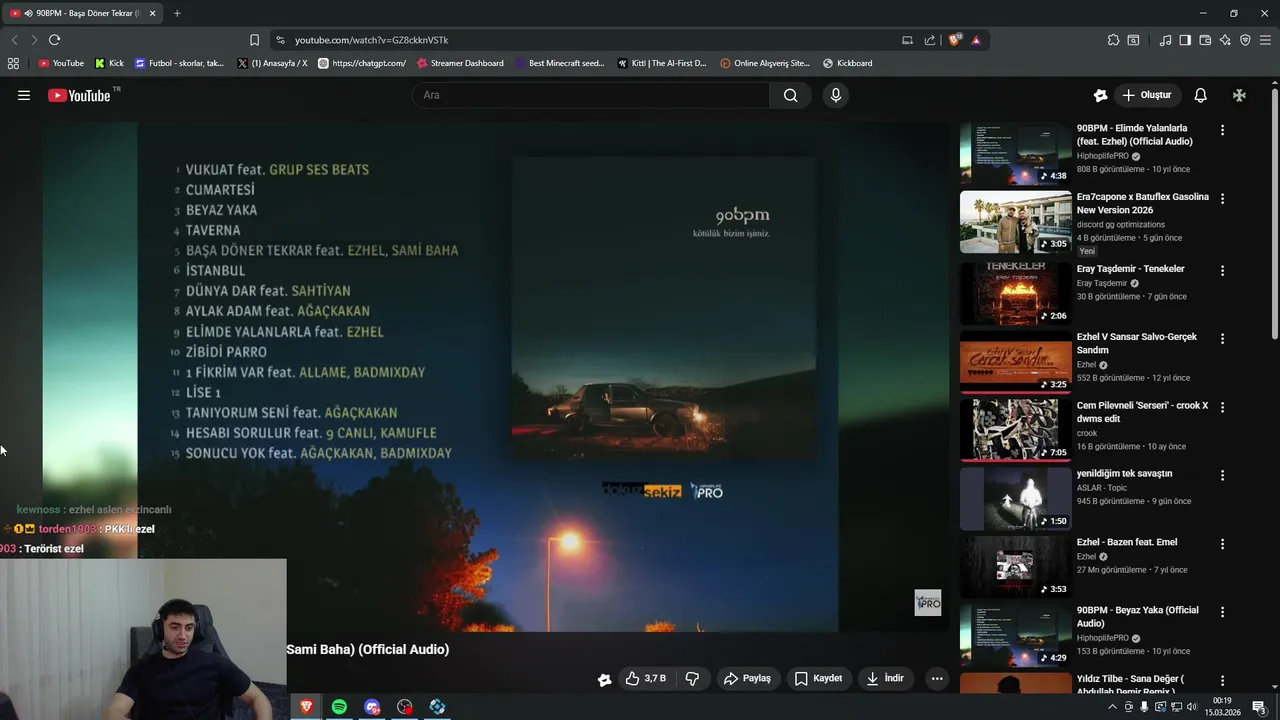Toggle the browser sidebar panel icon
This screenshot has width=1280, height=720.
coord(1185,40)
